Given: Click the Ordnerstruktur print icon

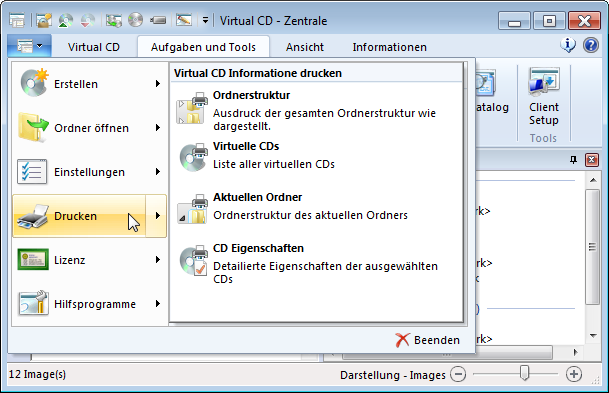Looking at the screenshot, I should pos(192,108).
